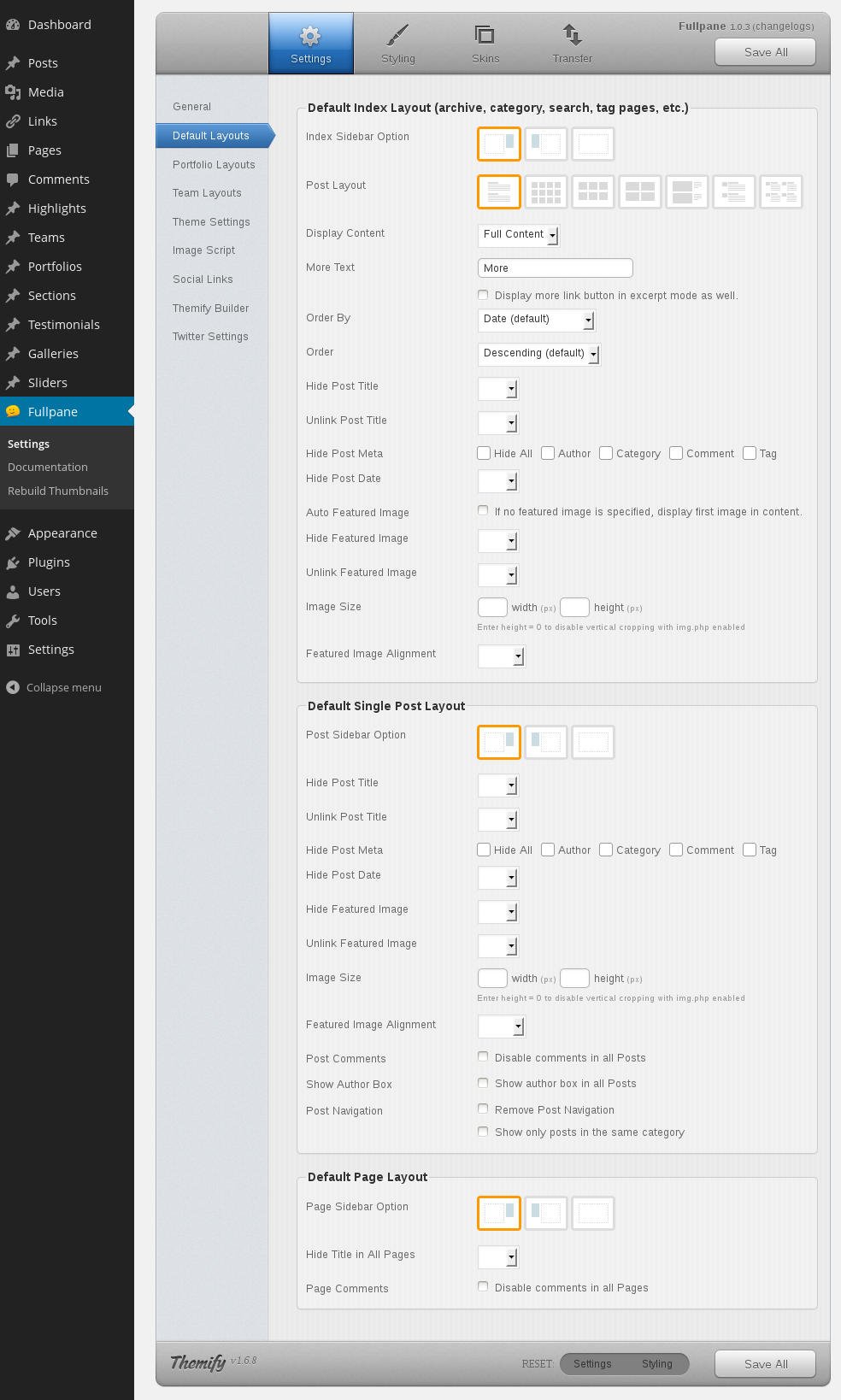This screenshot has width=841, height=1400.
Task: Enable more link button in excerpt mode
Action: click(x=483, y=295)
